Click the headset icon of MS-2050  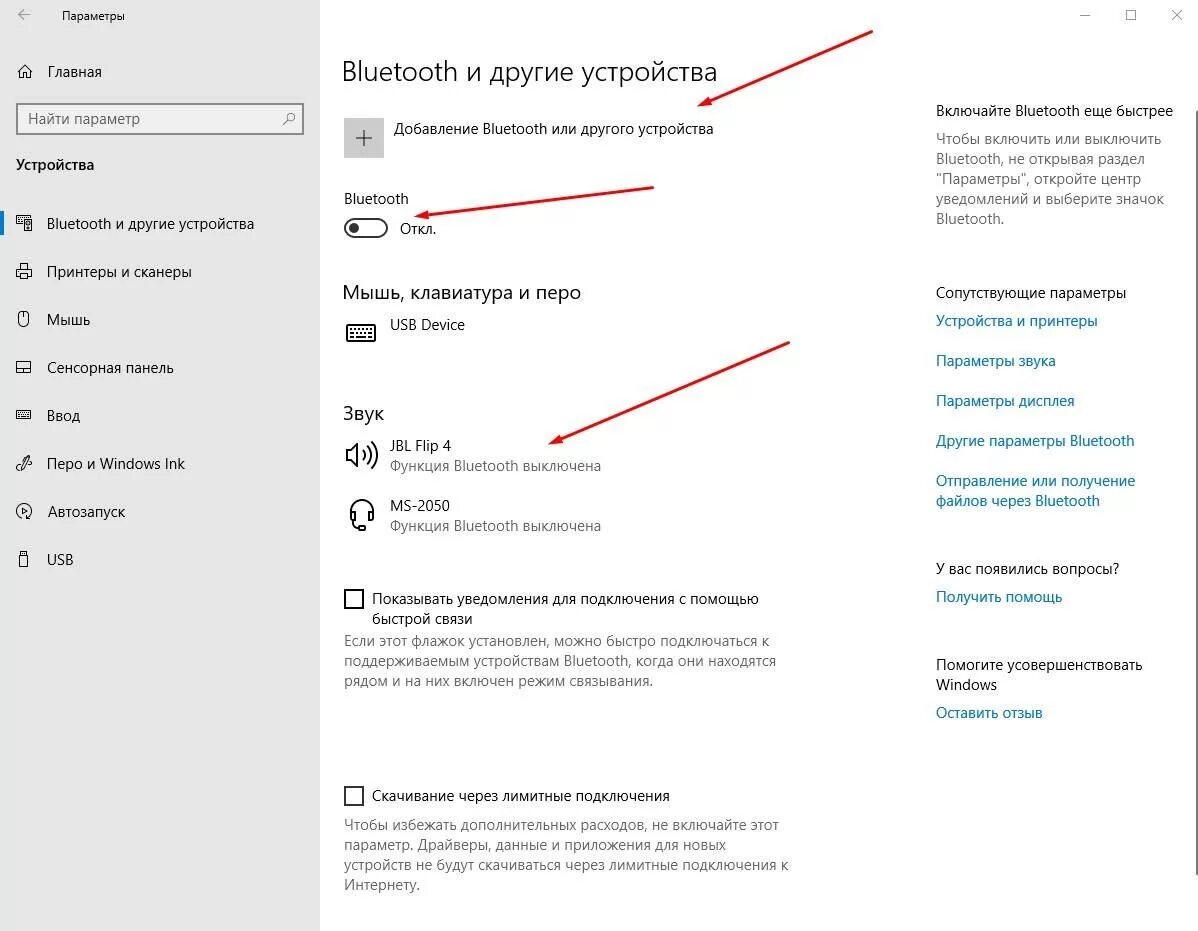click(361, 515)
